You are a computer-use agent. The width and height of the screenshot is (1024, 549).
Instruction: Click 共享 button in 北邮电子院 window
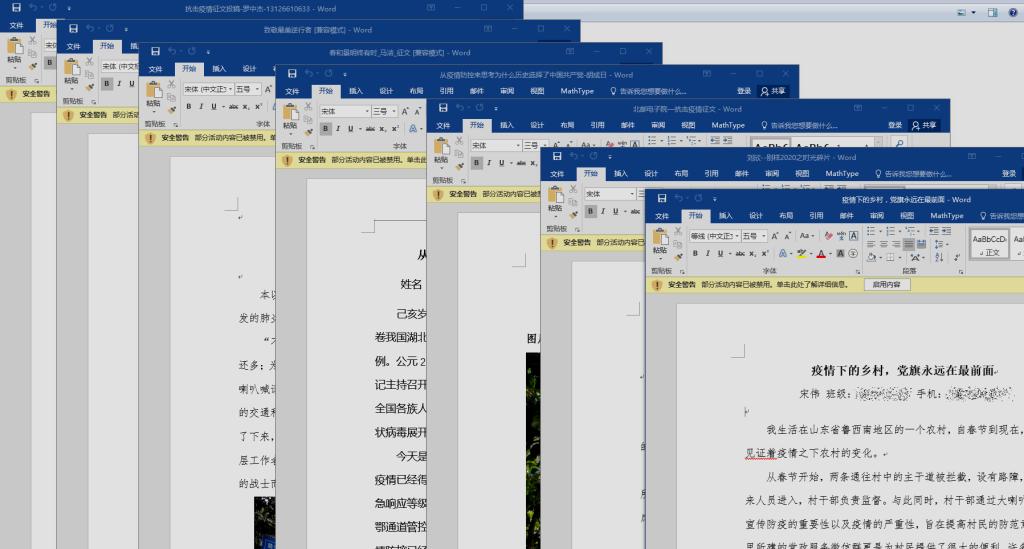(924, 125)
